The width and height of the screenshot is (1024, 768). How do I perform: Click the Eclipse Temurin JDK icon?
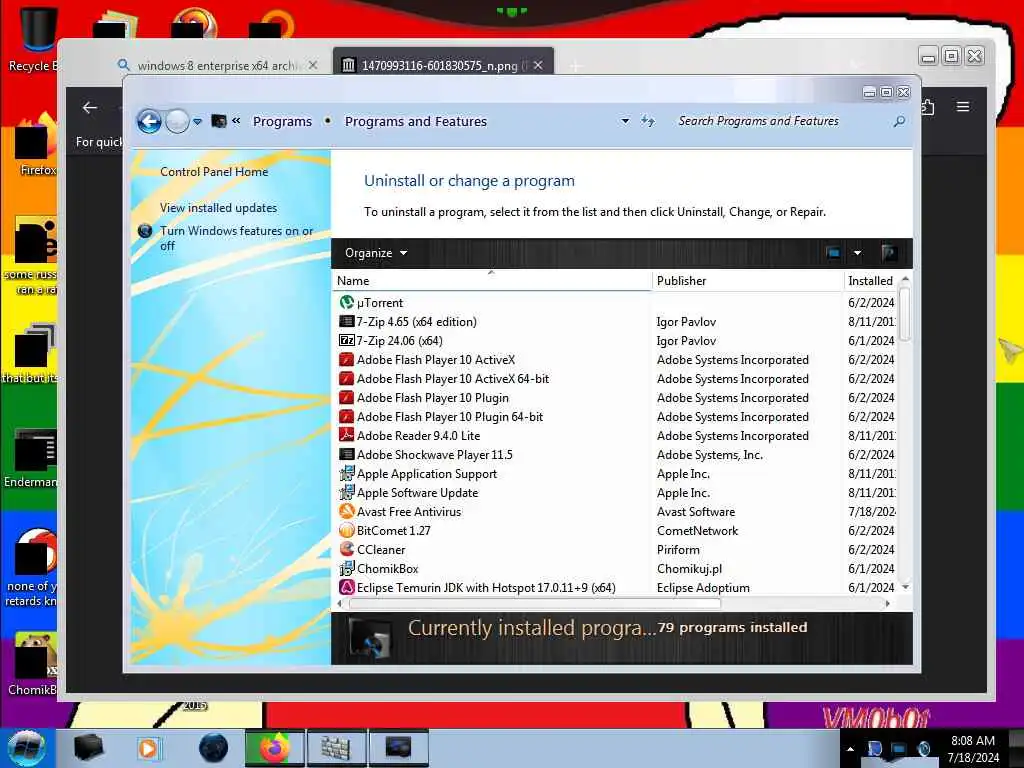click(x=347, y=586)
